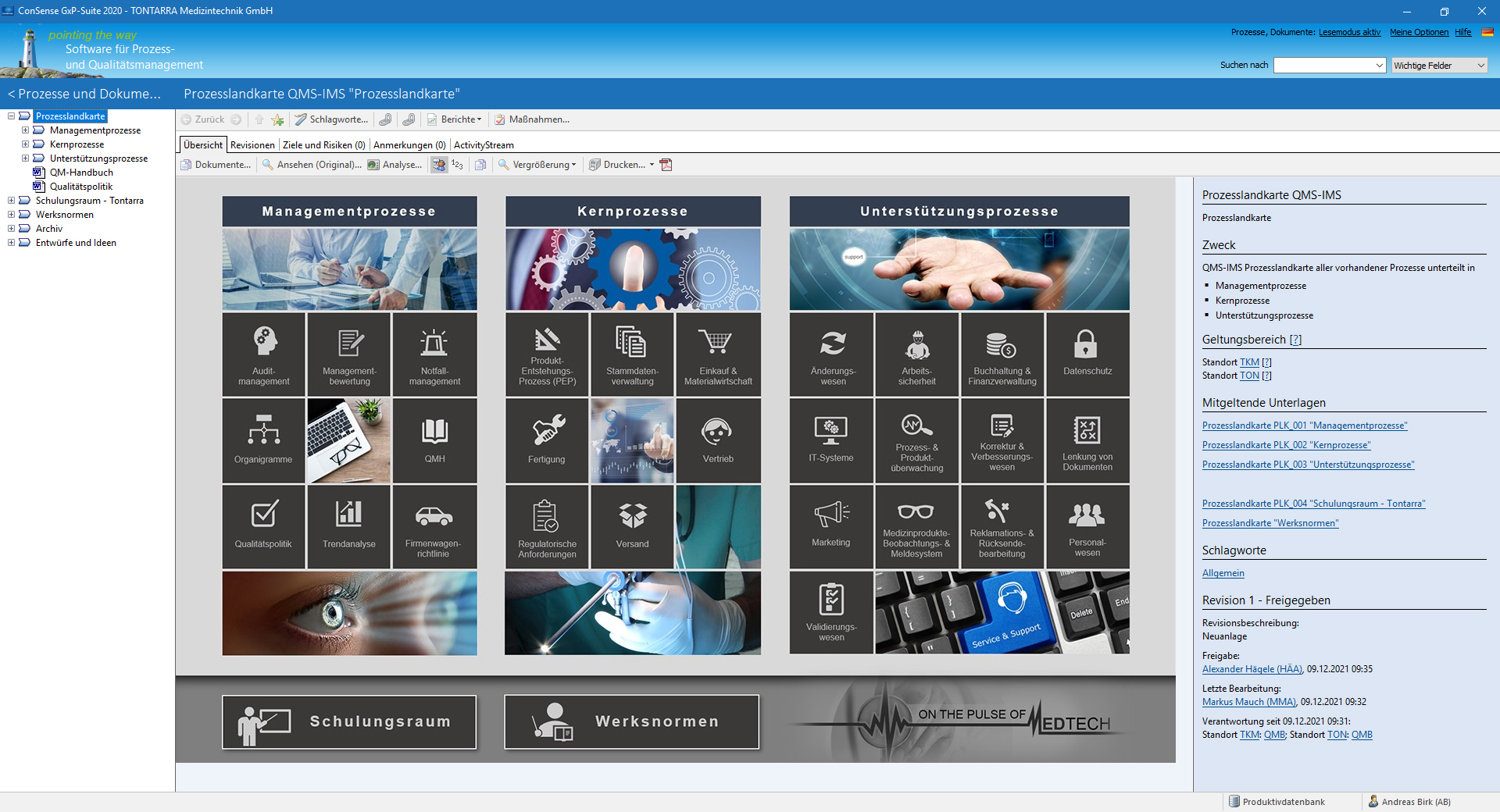Open the Stammdatenverwaltung tile
This screenshot has height=812, width=1500.
pos(632,354)
